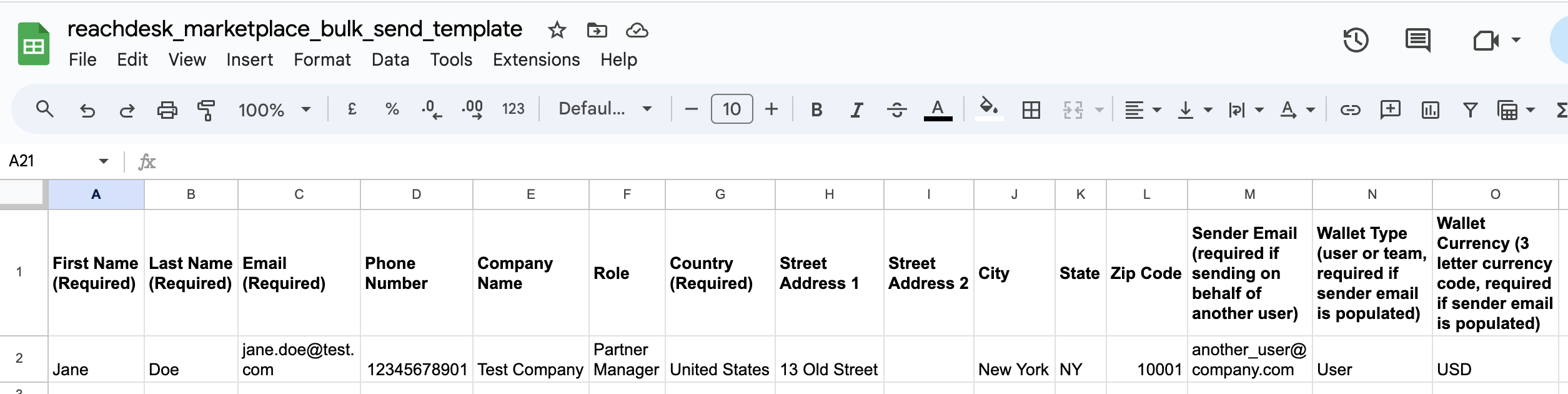1568x394 pixels.
Task: Select column M header
Action: 1249,194
